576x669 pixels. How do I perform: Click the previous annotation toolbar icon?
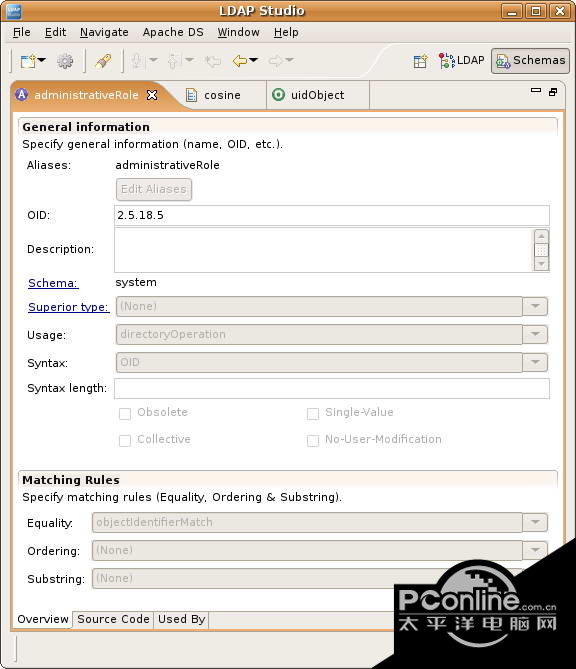pos(173,61)
